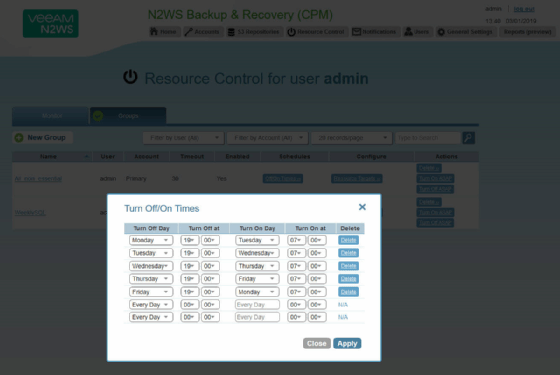The width and height of the screenshot is (560, 375).
Task: Switch to the Groups tab
Action: (x=128, y=116)
